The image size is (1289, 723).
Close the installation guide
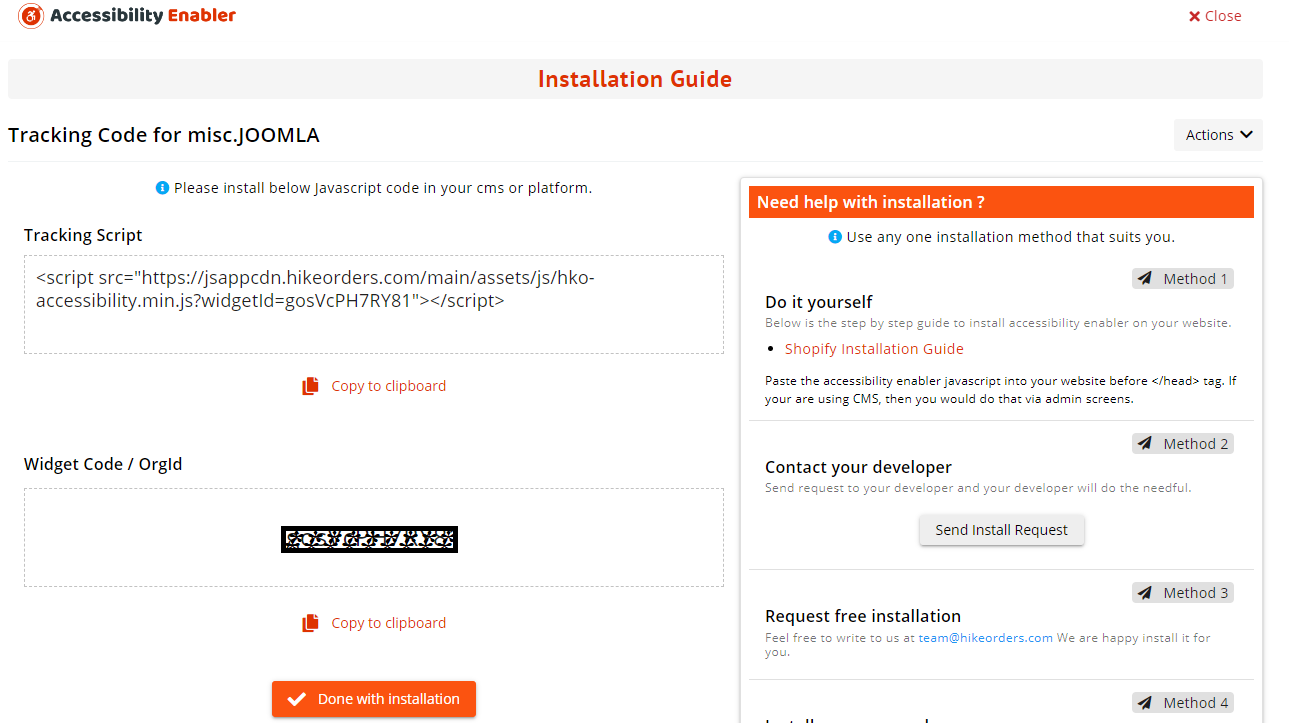tap(1215, 16)
